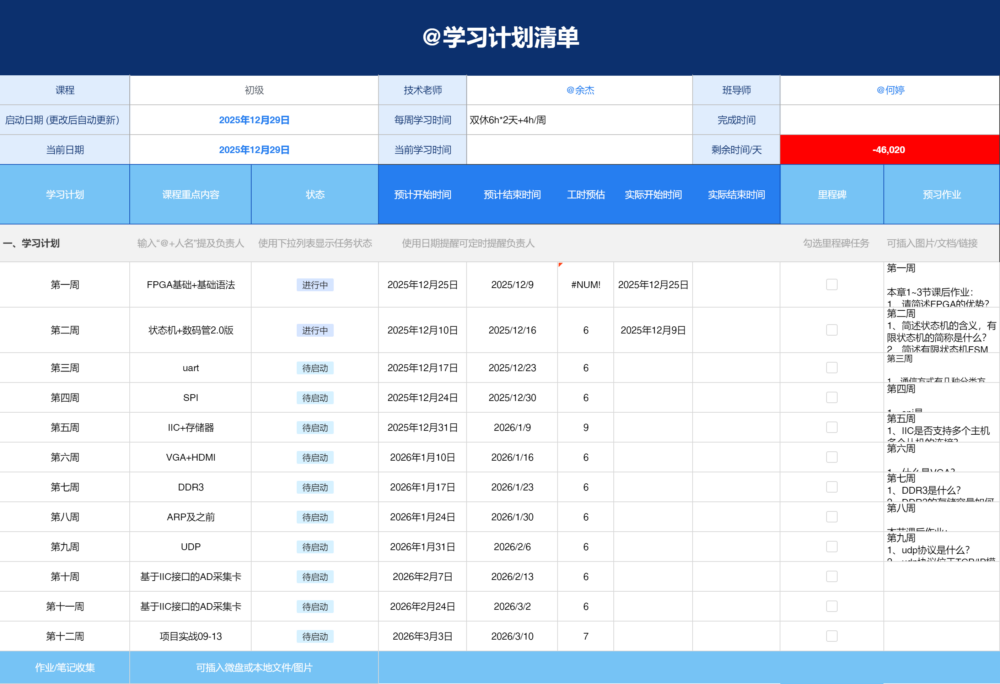
Task: Click the 作业/笔记收集 footer cell
Action: (65, 667)
